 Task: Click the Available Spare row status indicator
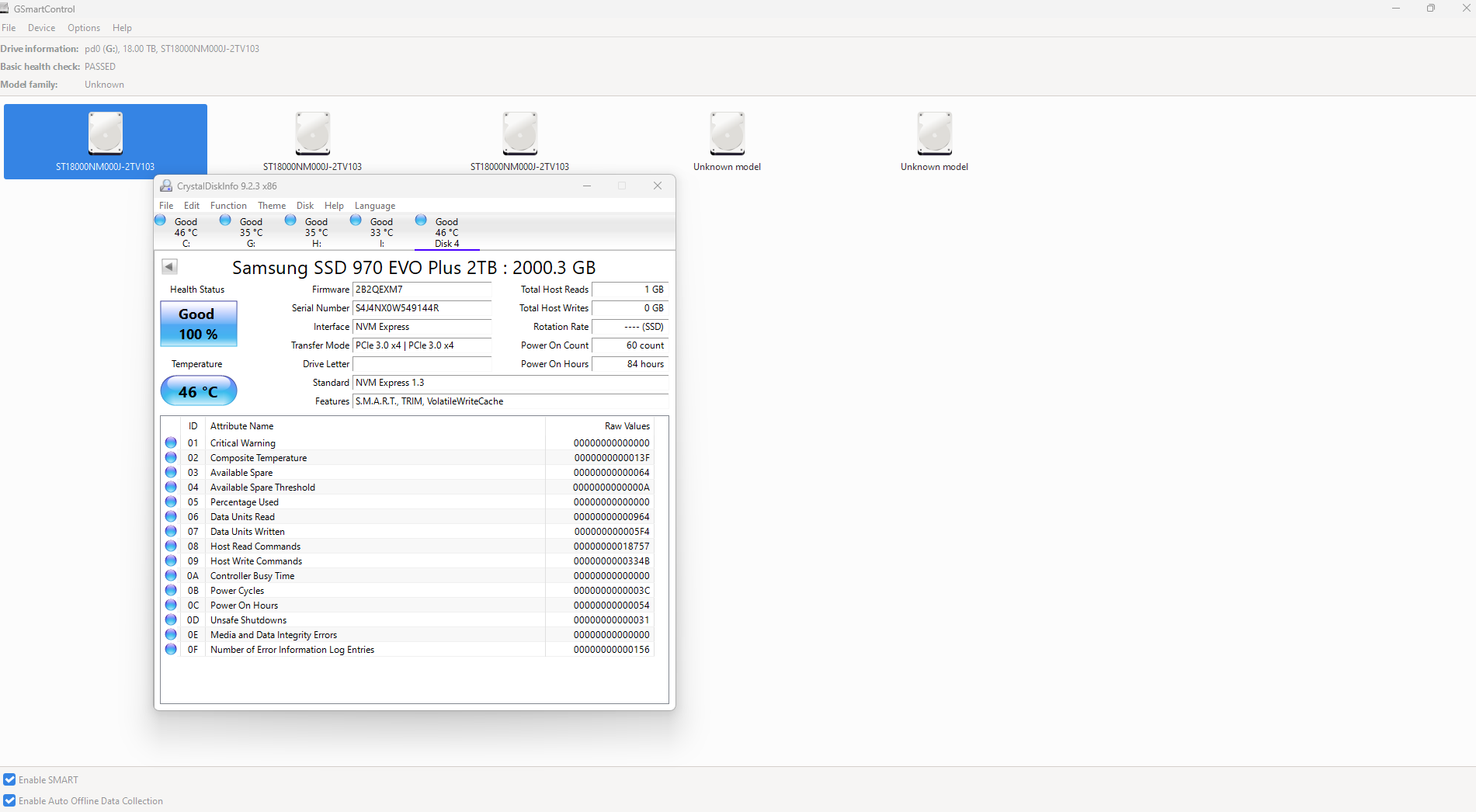(171, 472)
